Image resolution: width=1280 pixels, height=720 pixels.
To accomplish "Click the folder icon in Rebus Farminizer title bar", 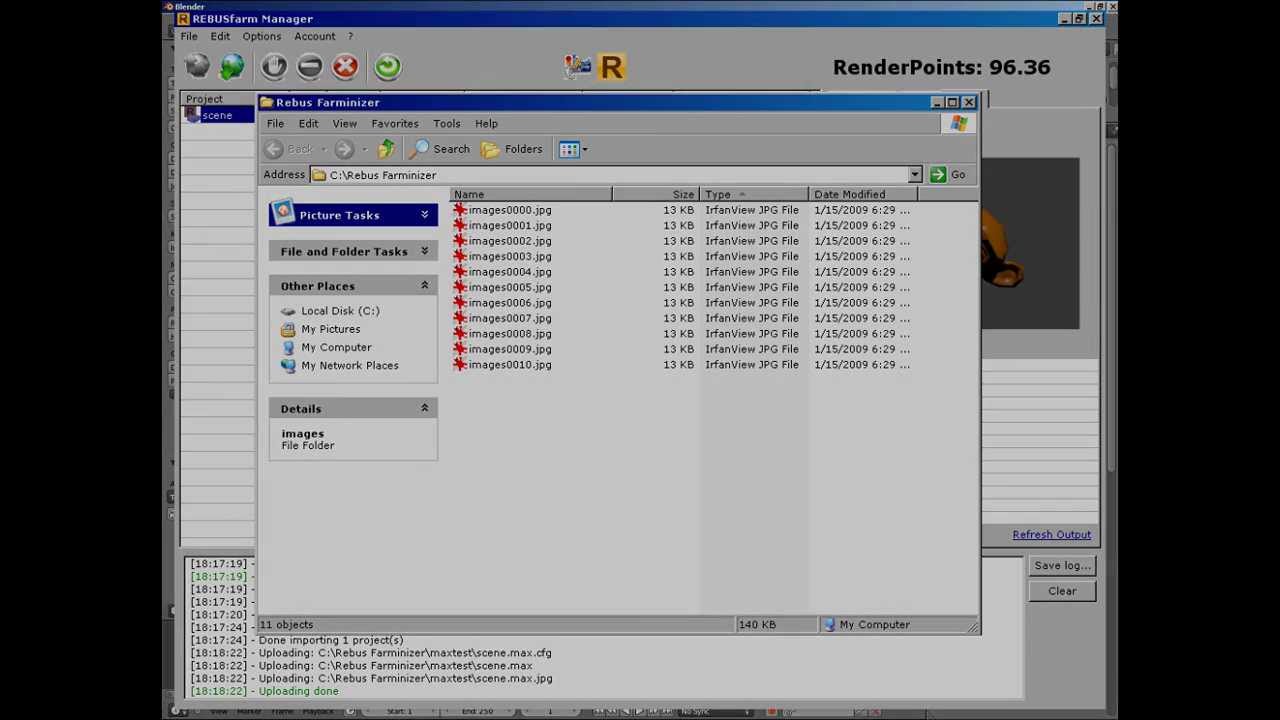I will click(267, 102).
